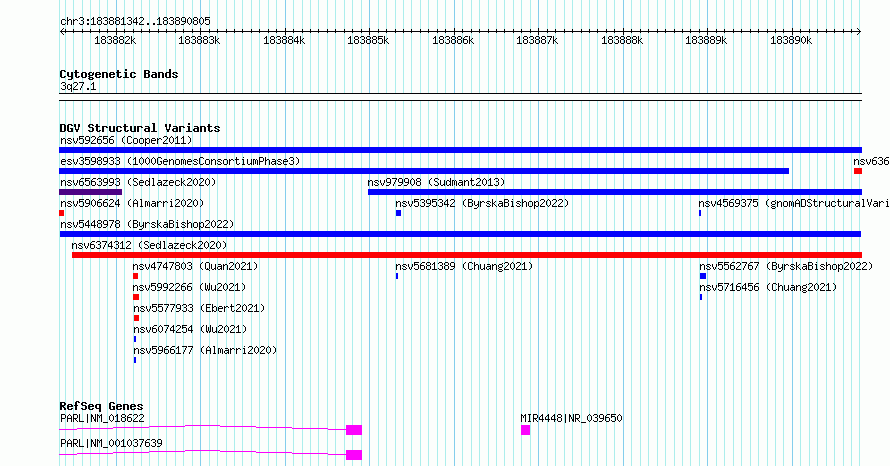This screenshot has height=466, width=890.
Task: Open the MIR4448|NR_039650 gene label
Action: point(571,418)
